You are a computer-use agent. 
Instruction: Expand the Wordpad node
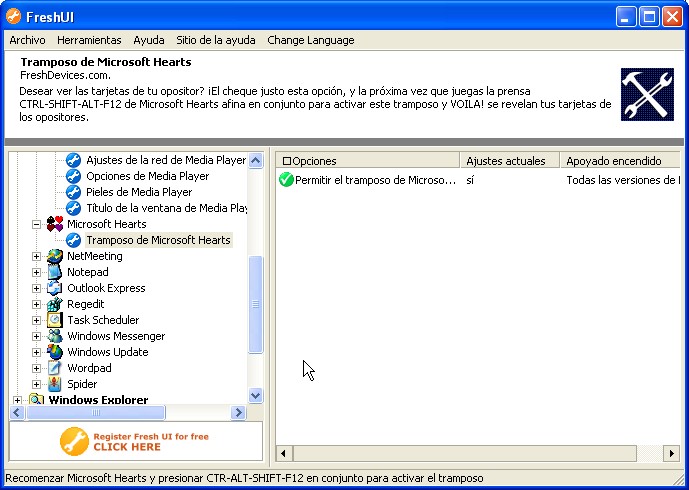(x=36, y=368)
